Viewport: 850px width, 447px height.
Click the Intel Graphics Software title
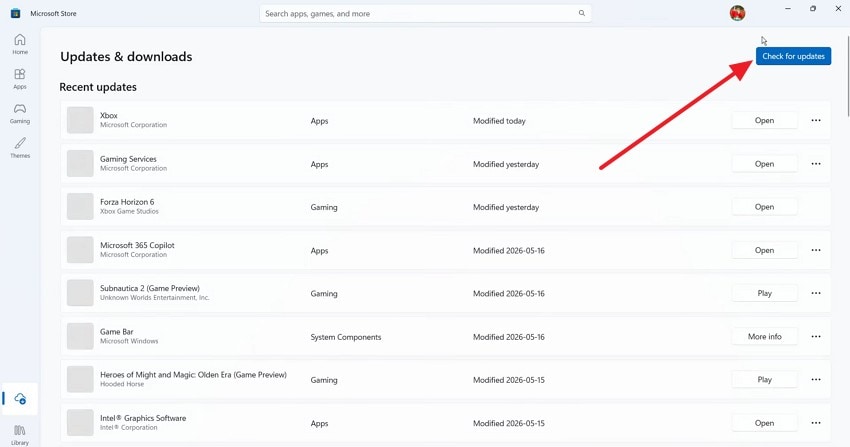click(x=143, y=418)
